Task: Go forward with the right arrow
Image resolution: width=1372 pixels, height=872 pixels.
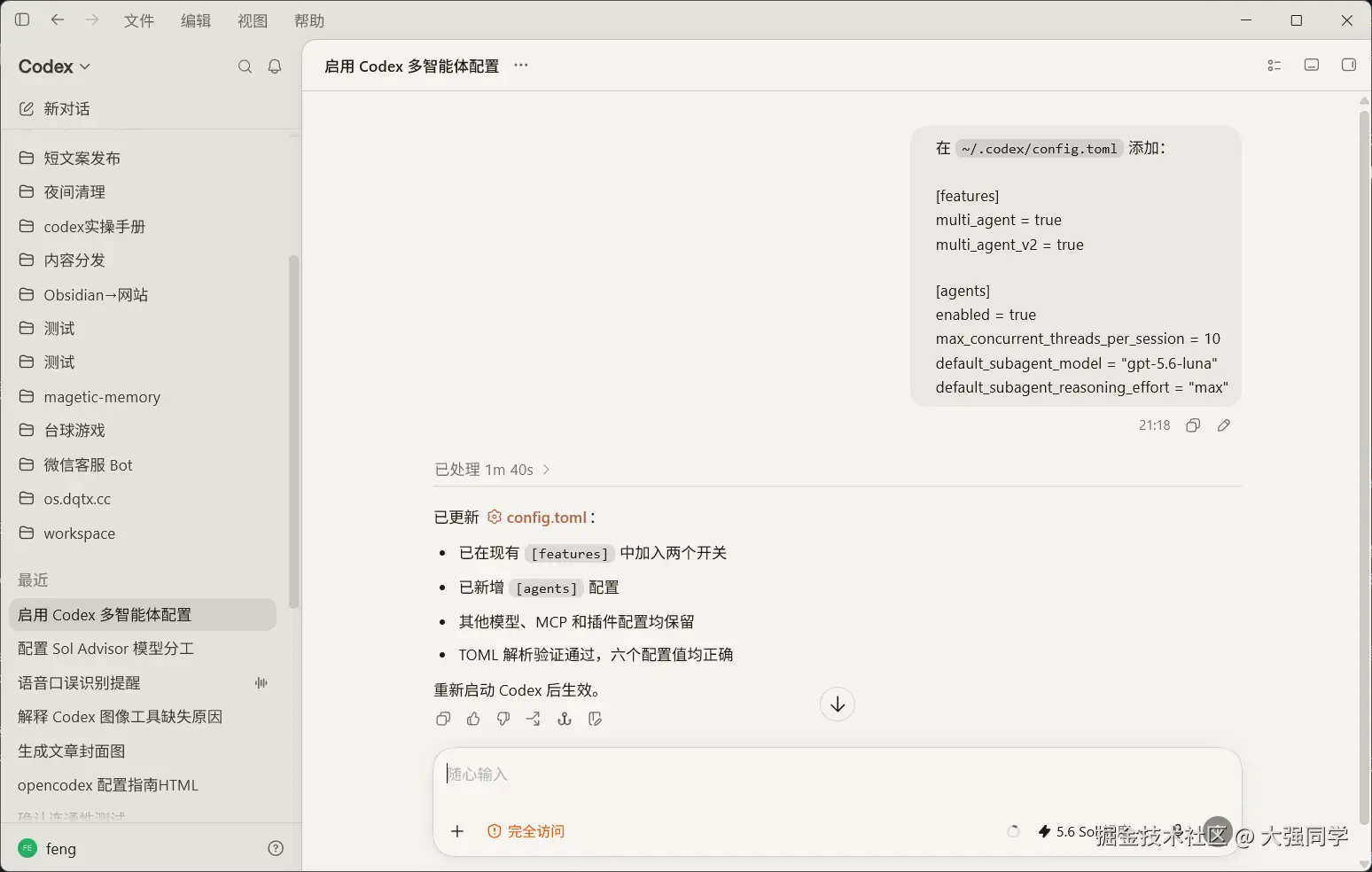Action: click(92, 19)
